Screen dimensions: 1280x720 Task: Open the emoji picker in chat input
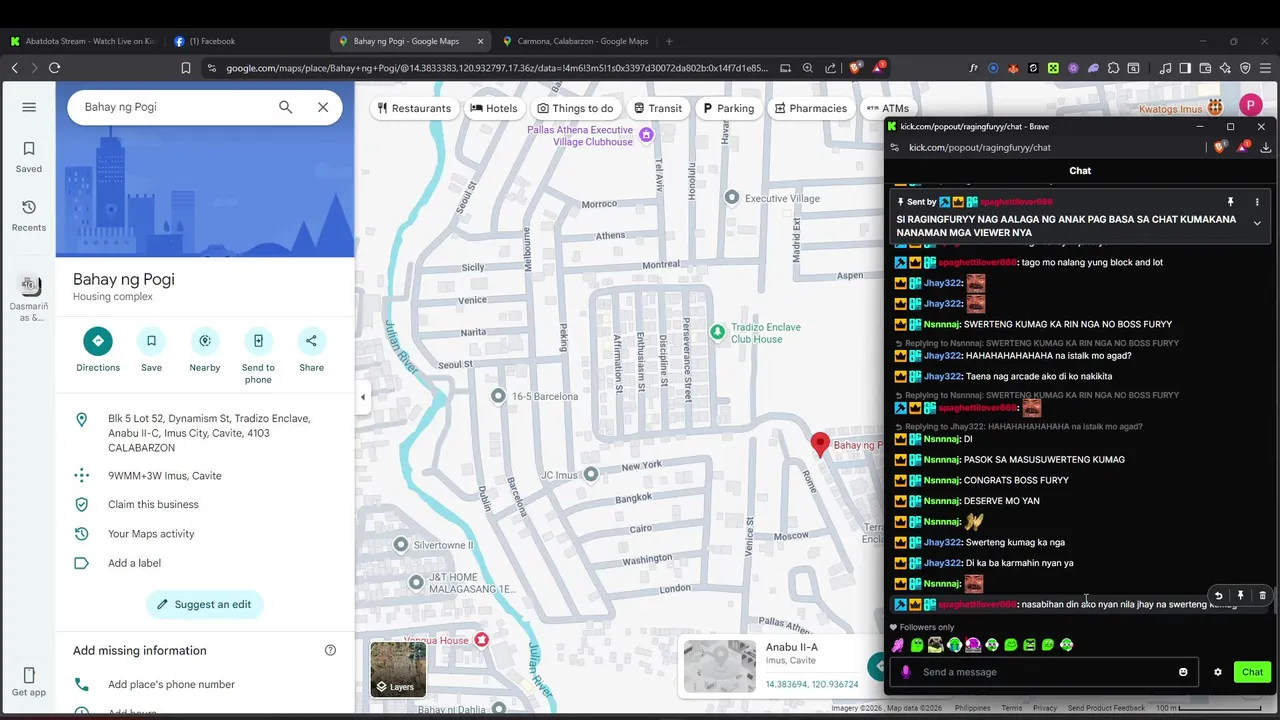point(1183,672)
